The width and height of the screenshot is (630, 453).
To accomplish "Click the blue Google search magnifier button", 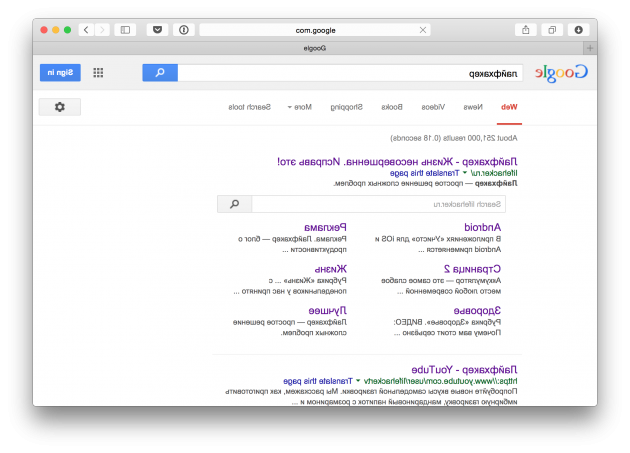I will (x=160, y=73).
